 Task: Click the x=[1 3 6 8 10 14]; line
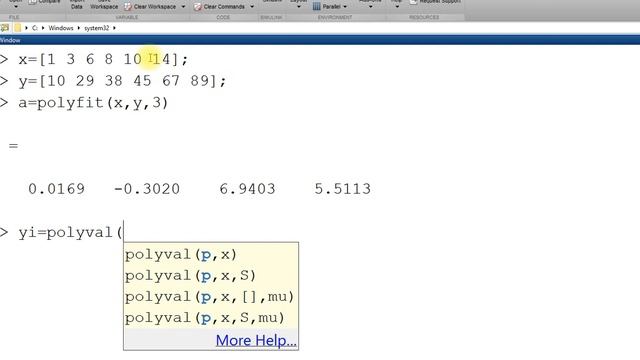coord(103,60)
